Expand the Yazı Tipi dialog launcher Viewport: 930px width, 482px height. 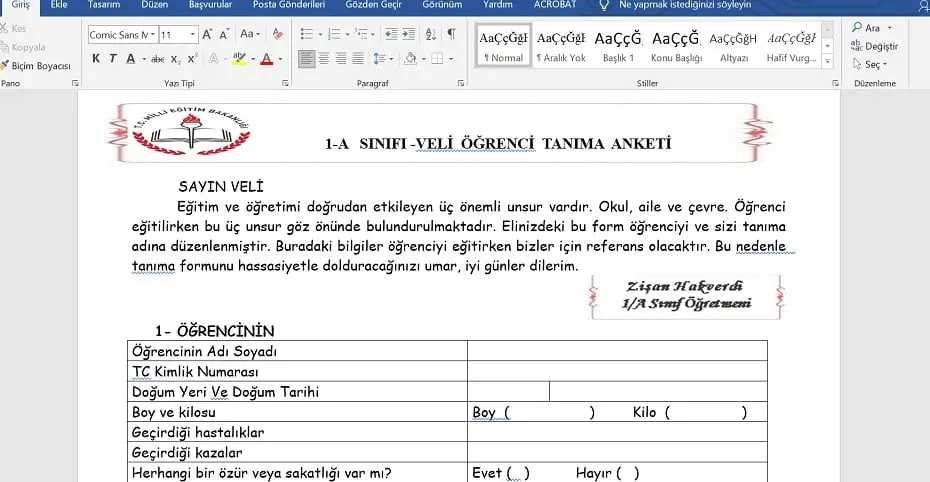click(285, 84)
